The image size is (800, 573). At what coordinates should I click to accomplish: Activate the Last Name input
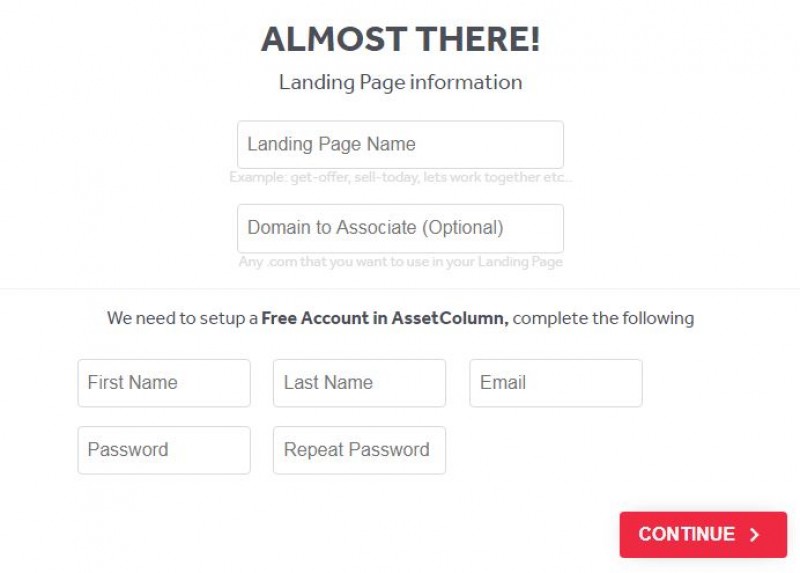(359, 383)
